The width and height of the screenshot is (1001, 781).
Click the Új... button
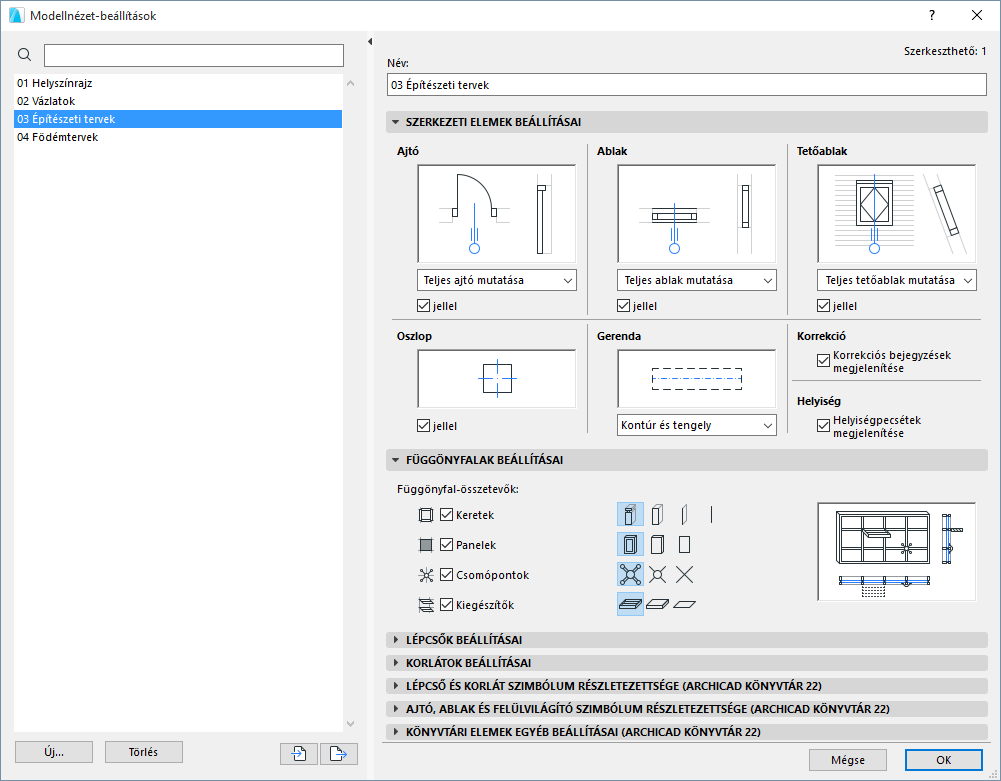click(x=53, y=752)
